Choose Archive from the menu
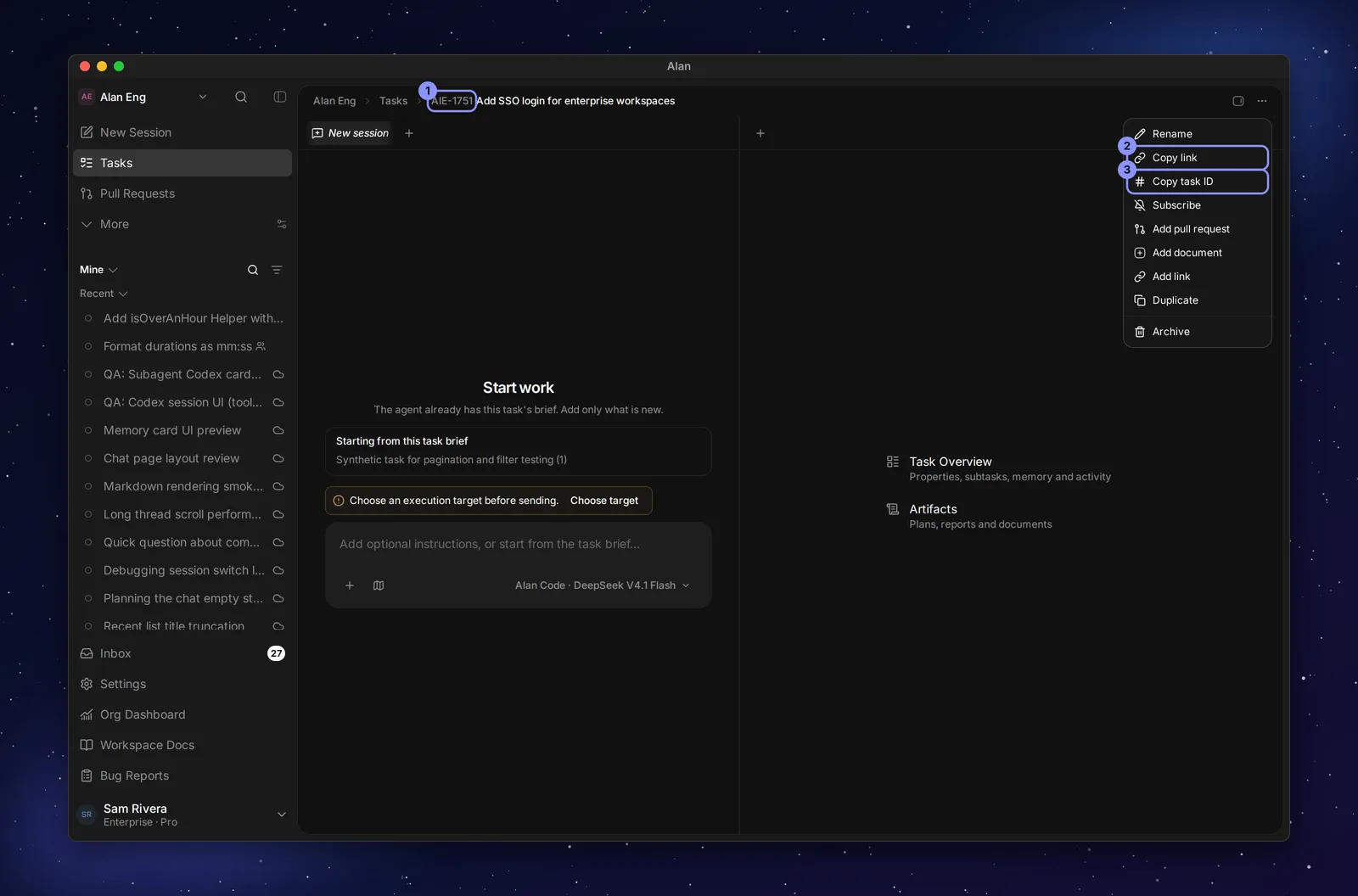 [1197, 332]
